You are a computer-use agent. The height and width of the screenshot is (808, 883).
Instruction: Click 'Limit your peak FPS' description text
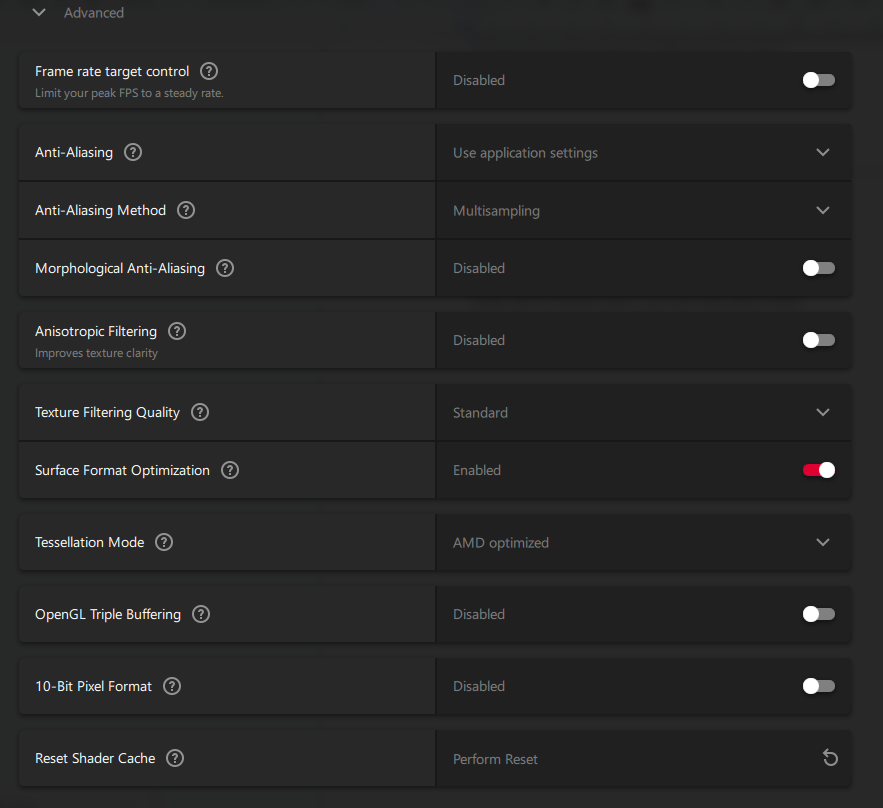129,93
